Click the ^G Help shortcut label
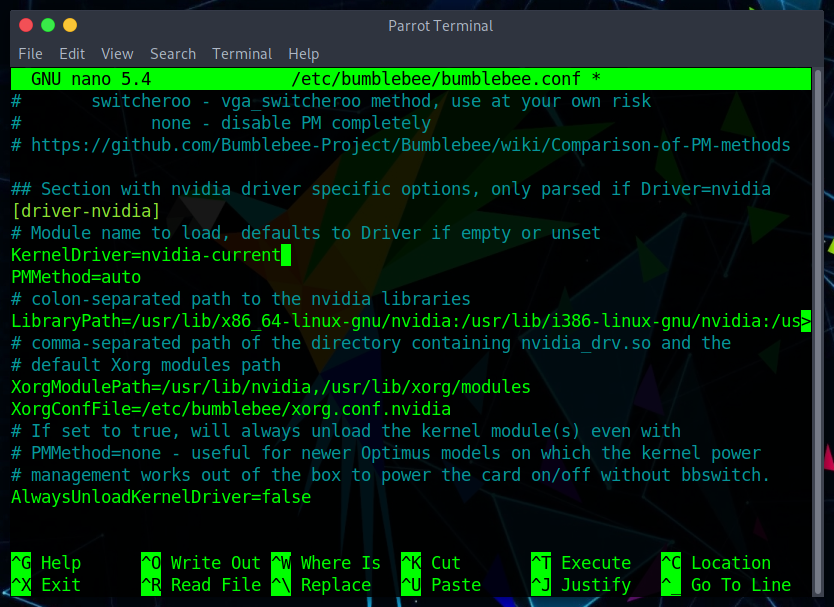 46,563
